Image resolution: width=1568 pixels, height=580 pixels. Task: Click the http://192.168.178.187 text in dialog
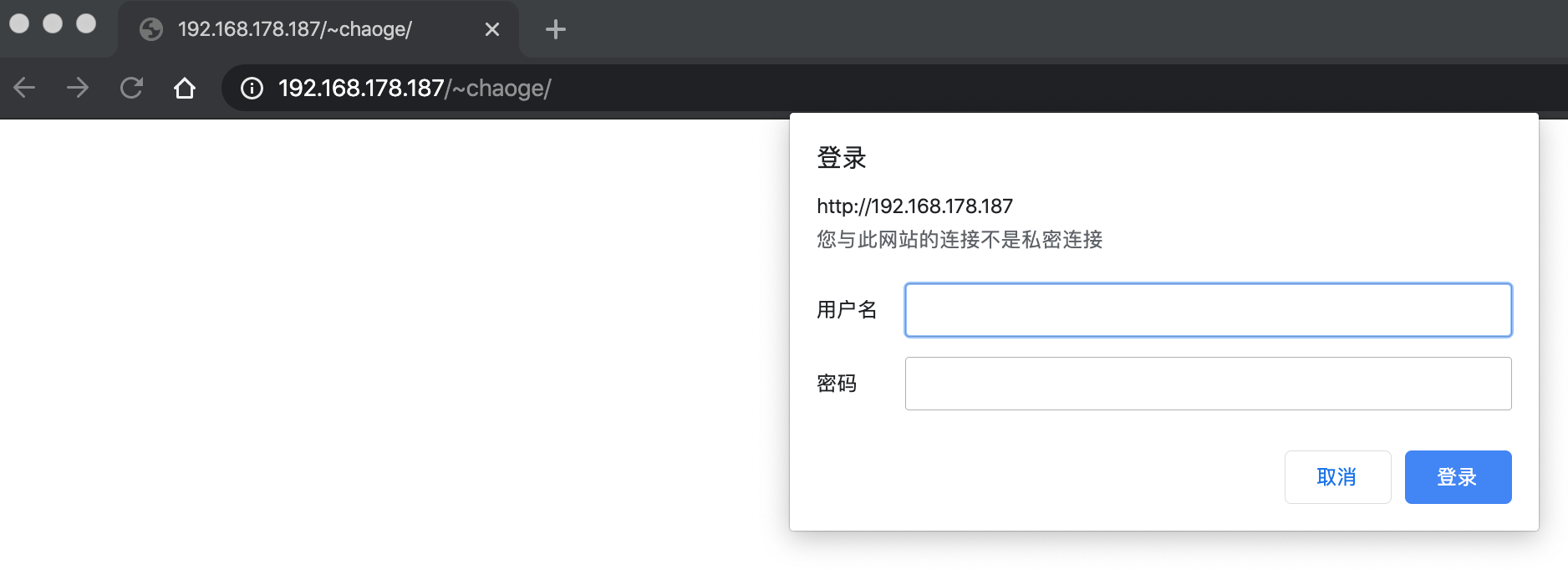(x=914, y=206)
